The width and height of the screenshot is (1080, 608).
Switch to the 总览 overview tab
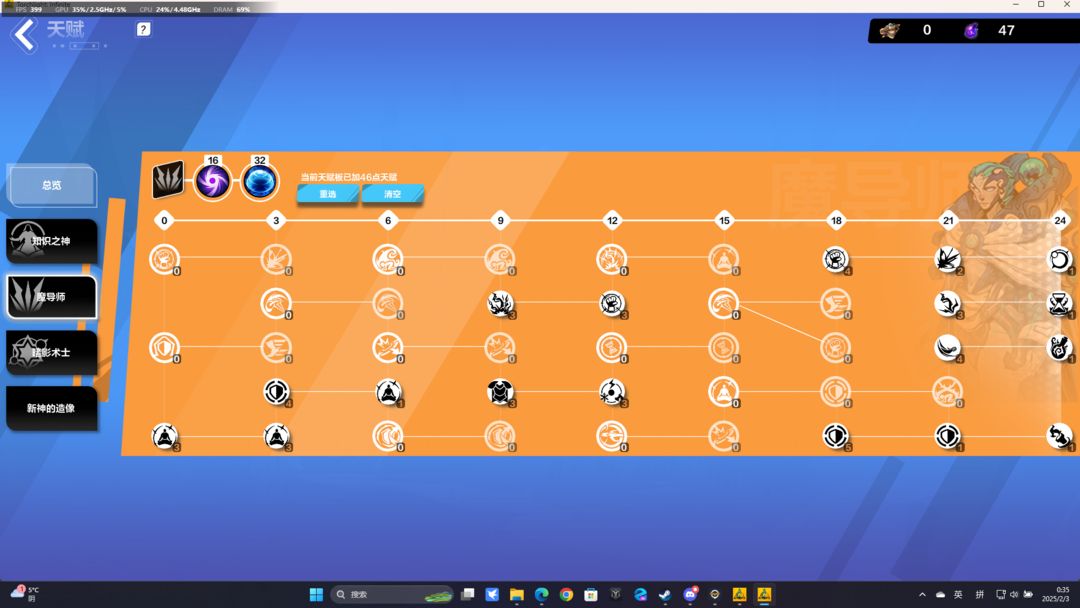click(52, 185)
